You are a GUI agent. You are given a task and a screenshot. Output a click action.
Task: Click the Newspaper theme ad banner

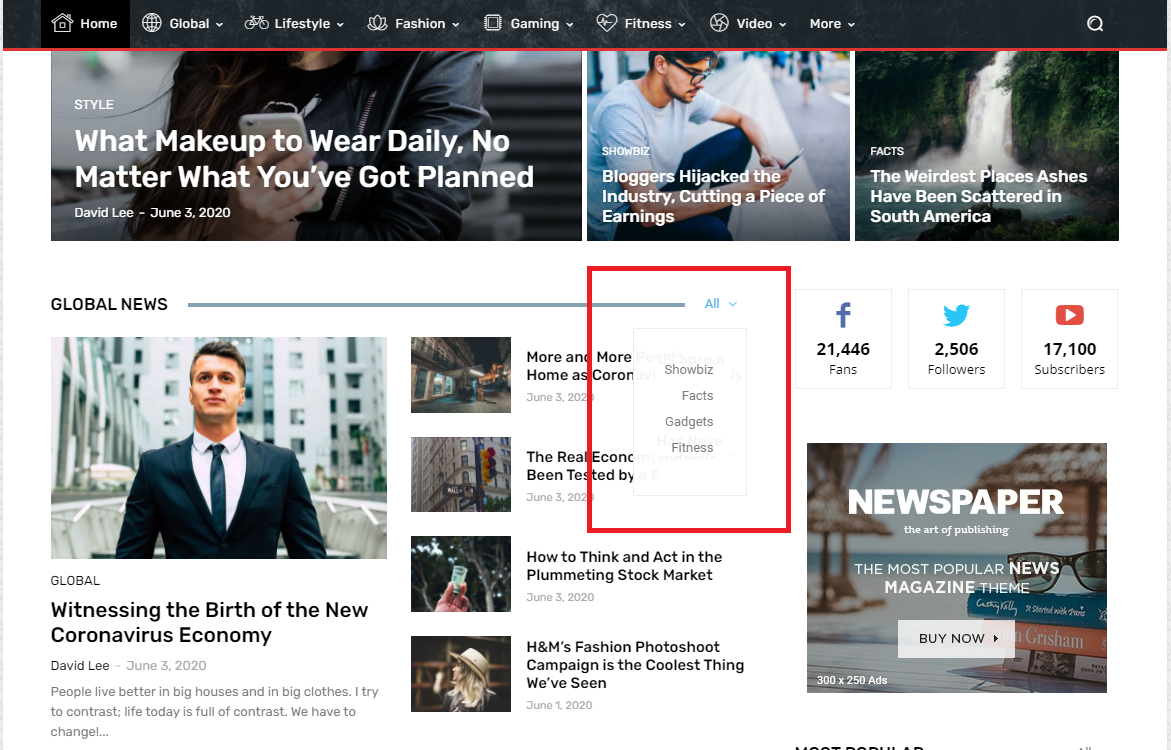coord(957,568)
